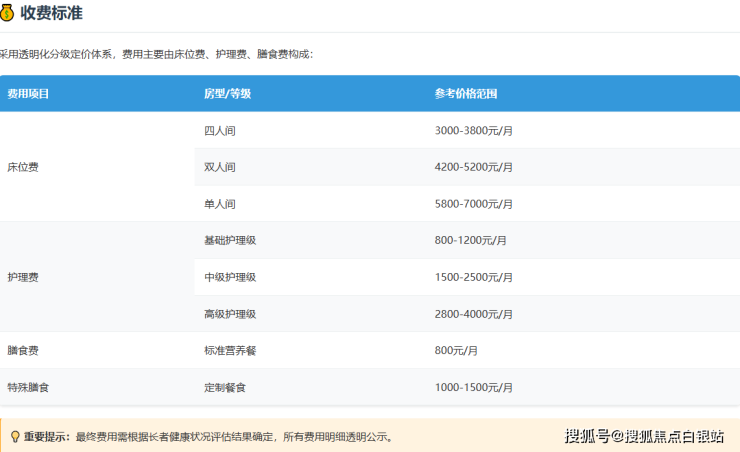The height and width of the screenshot is (452, 740).
Task: Click the lightbulb icon before 重要提示
Action: (x=14, y=437)
